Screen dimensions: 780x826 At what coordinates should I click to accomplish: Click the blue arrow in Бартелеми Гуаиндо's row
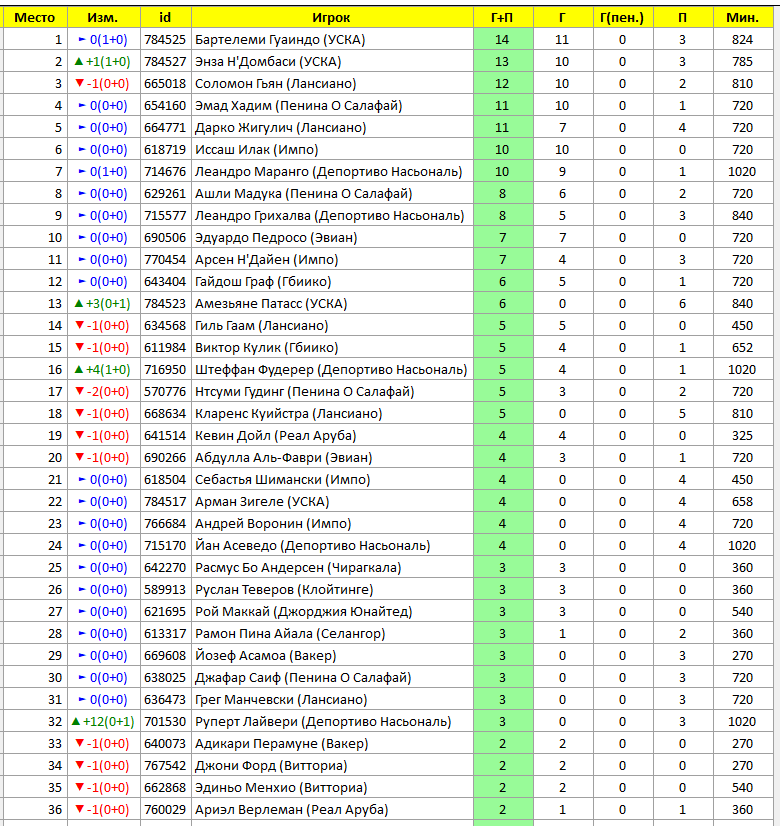coord(82,40)
